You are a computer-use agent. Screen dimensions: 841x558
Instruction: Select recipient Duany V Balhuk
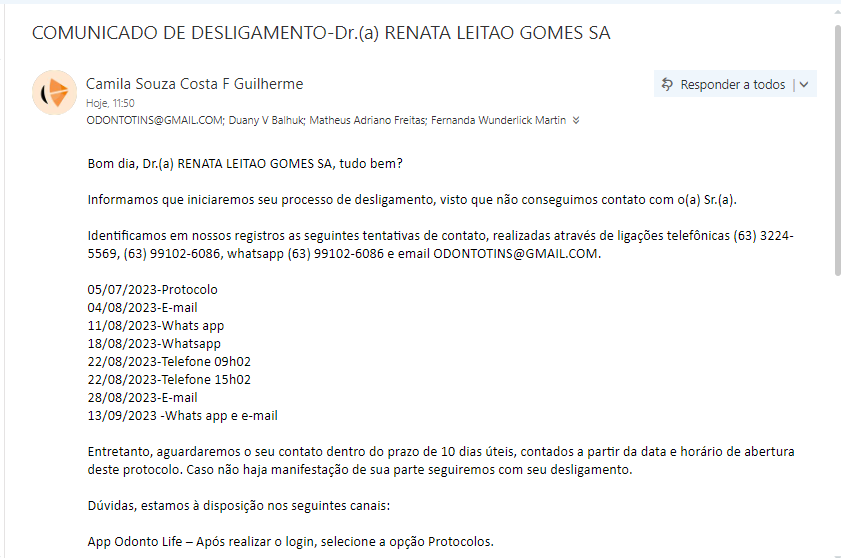click(x=267, y=120)
